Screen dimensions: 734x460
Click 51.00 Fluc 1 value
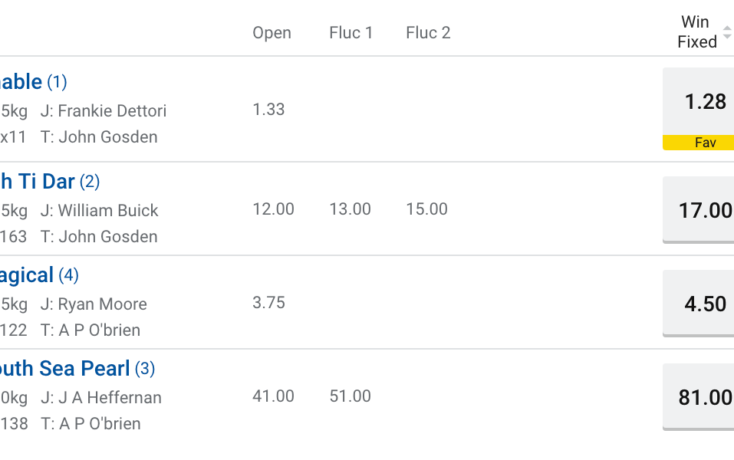point(350,396)
